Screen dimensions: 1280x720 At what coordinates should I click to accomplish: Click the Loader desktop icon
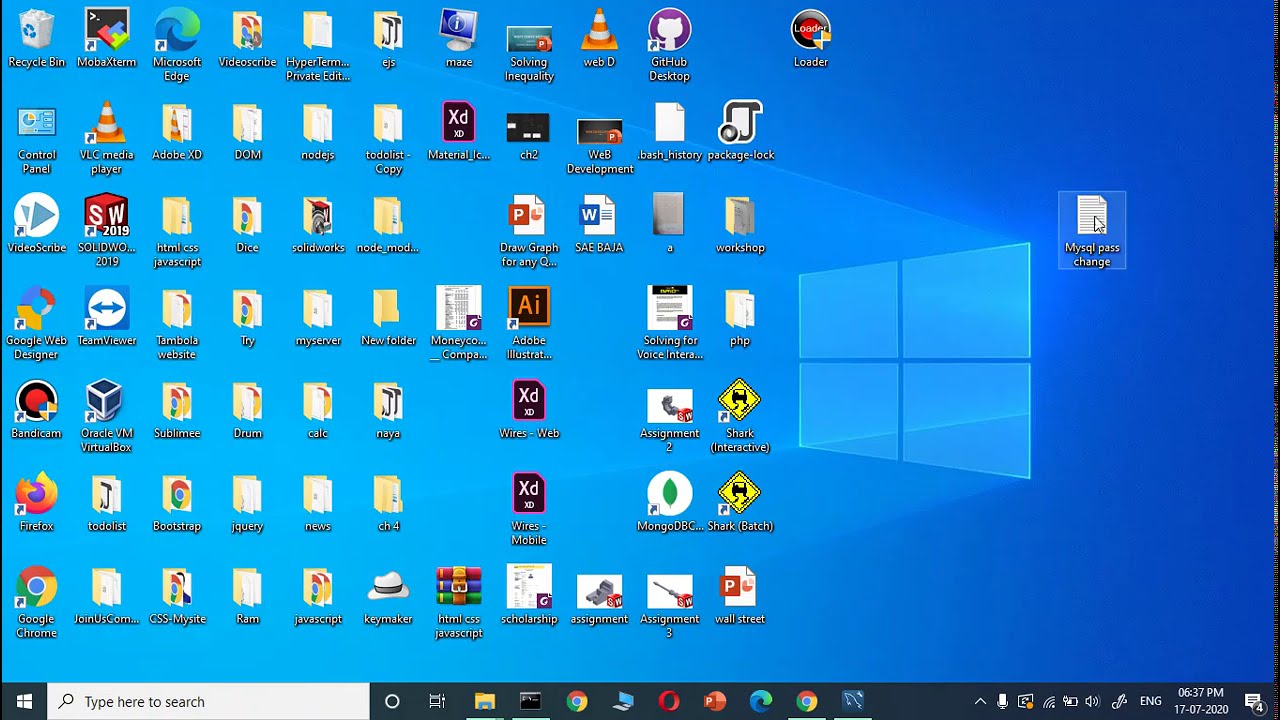click(811, 40)
